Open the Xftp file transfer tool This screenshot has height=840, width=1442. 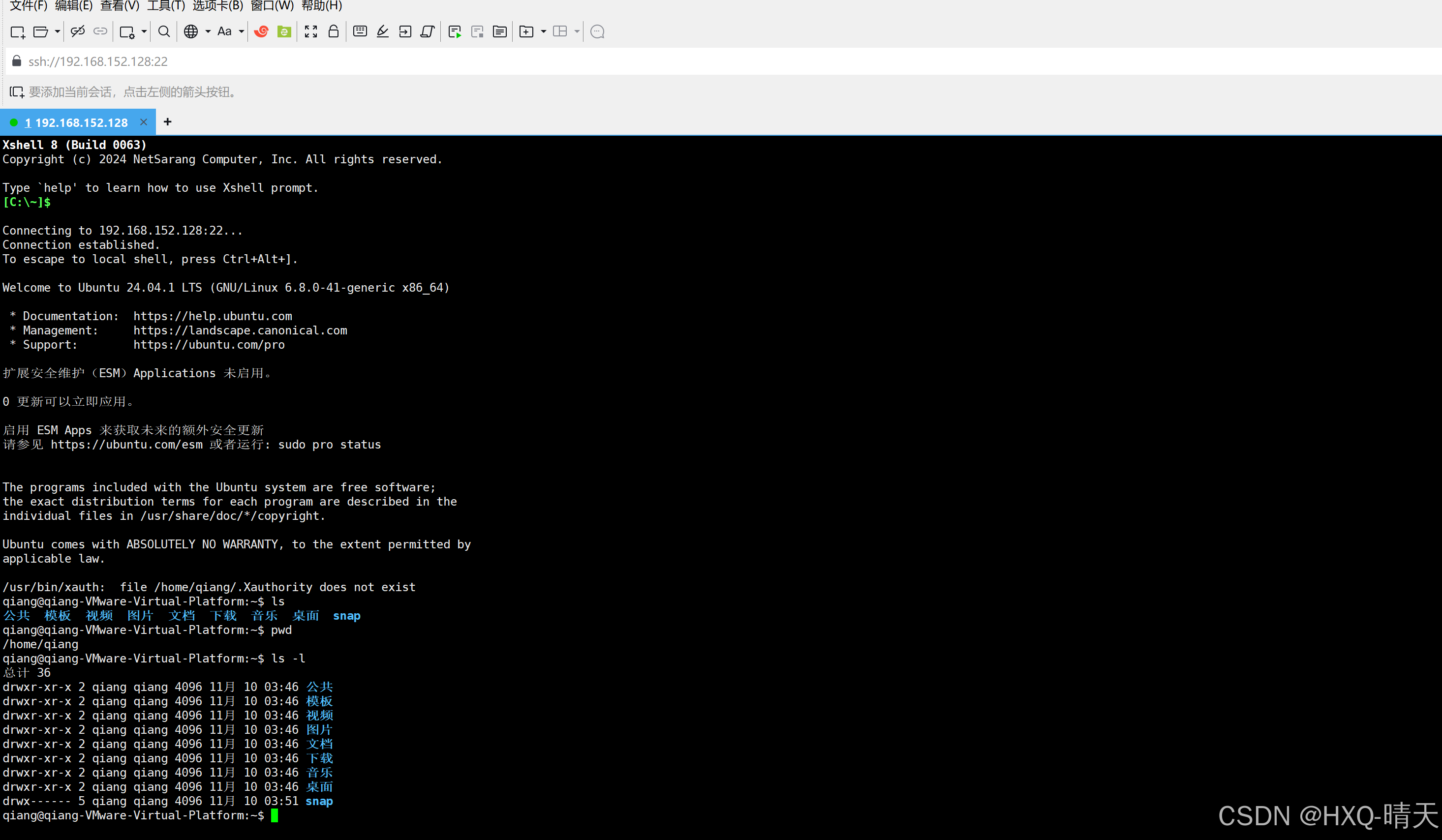[285, 31]
